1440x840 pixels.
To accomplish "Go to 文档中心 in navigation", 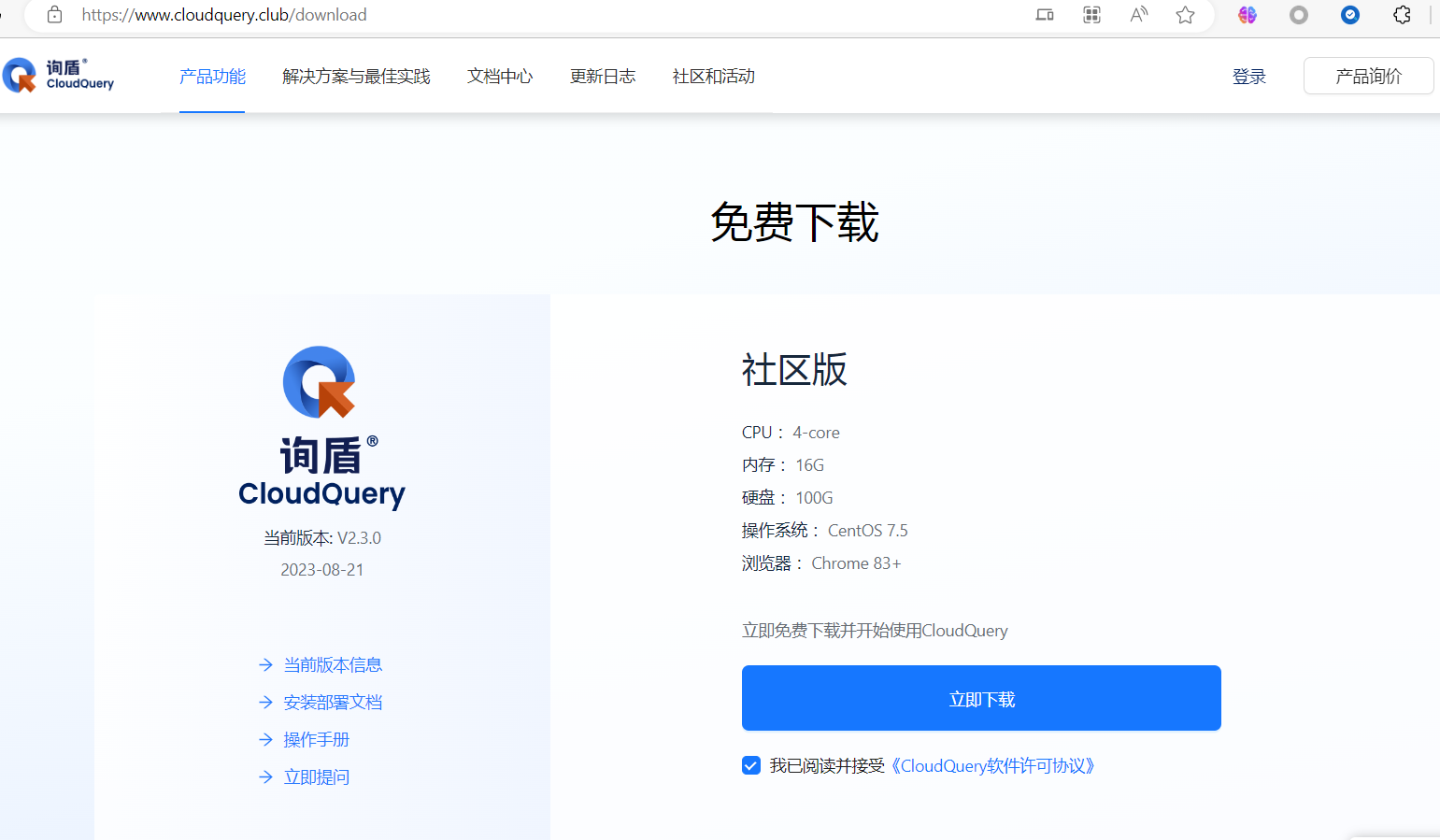I will pyautogui.click(x=500, y=77).
